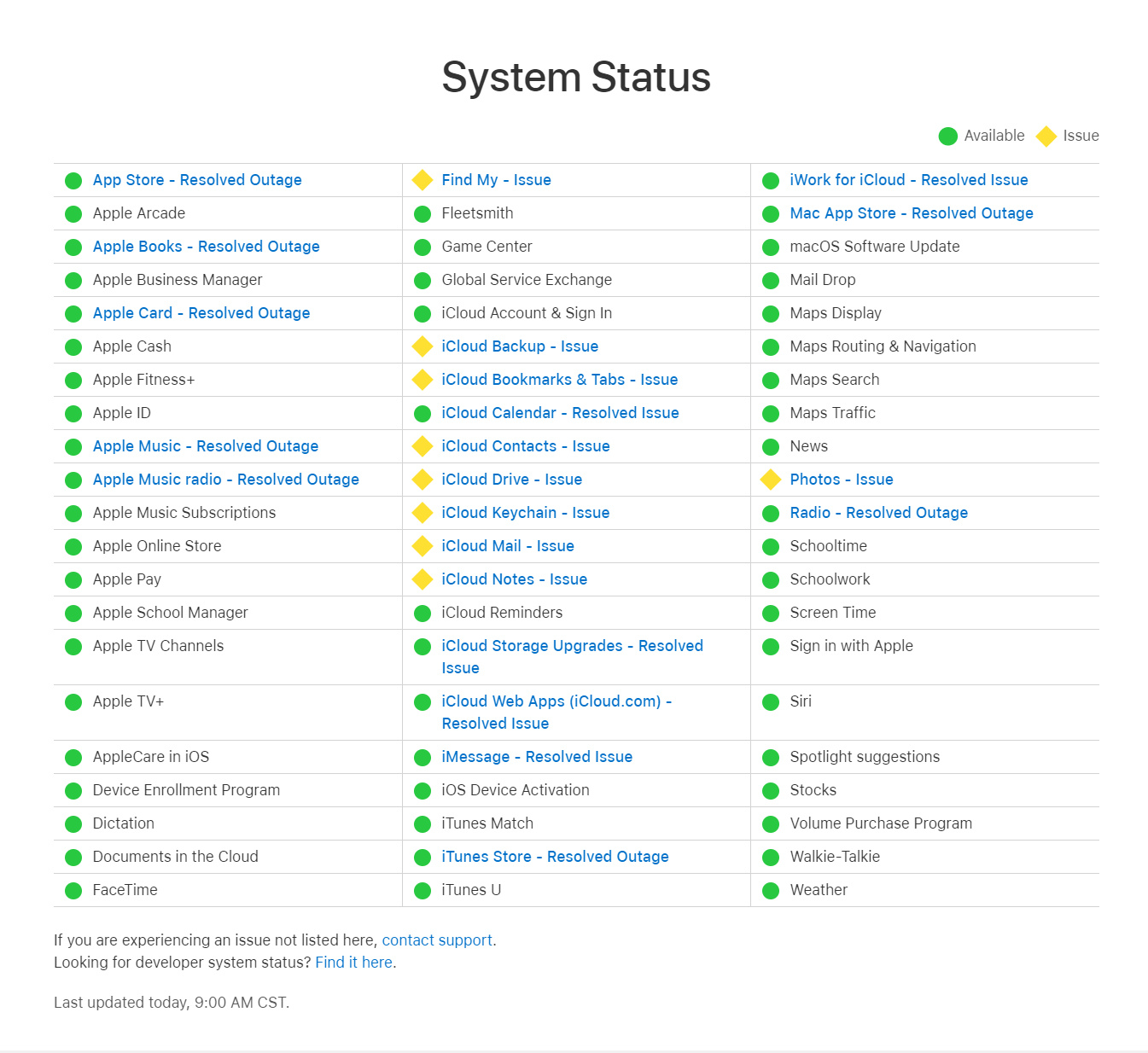Image resolution: width=1148 pixels, height=1053 pixels.
Task: Click the green dot beside Apple ID
Action: coord(73,414)
